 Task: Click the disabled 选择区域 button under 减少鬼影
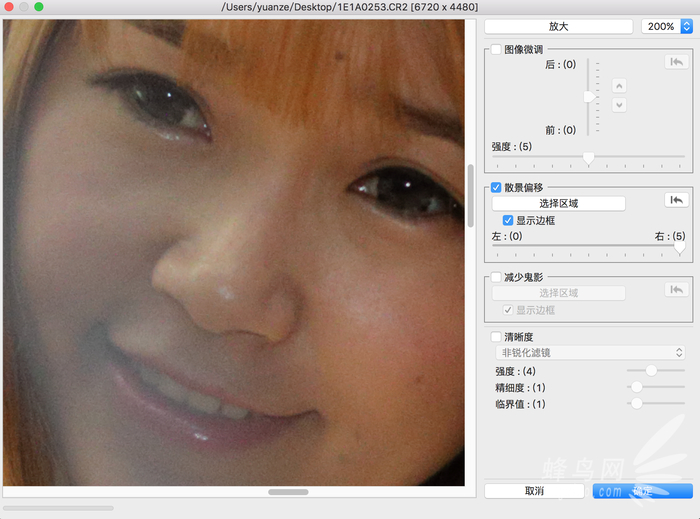(558, 293)
